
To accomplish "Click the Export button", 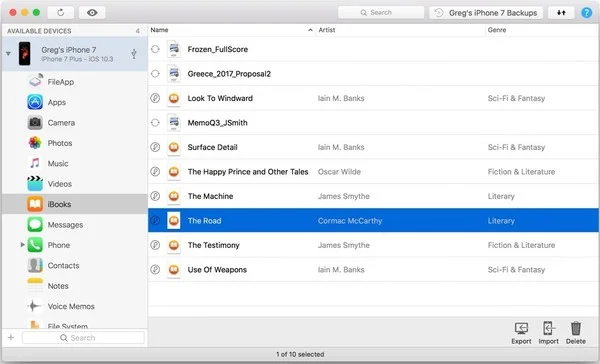I will (x=521, y=333).
